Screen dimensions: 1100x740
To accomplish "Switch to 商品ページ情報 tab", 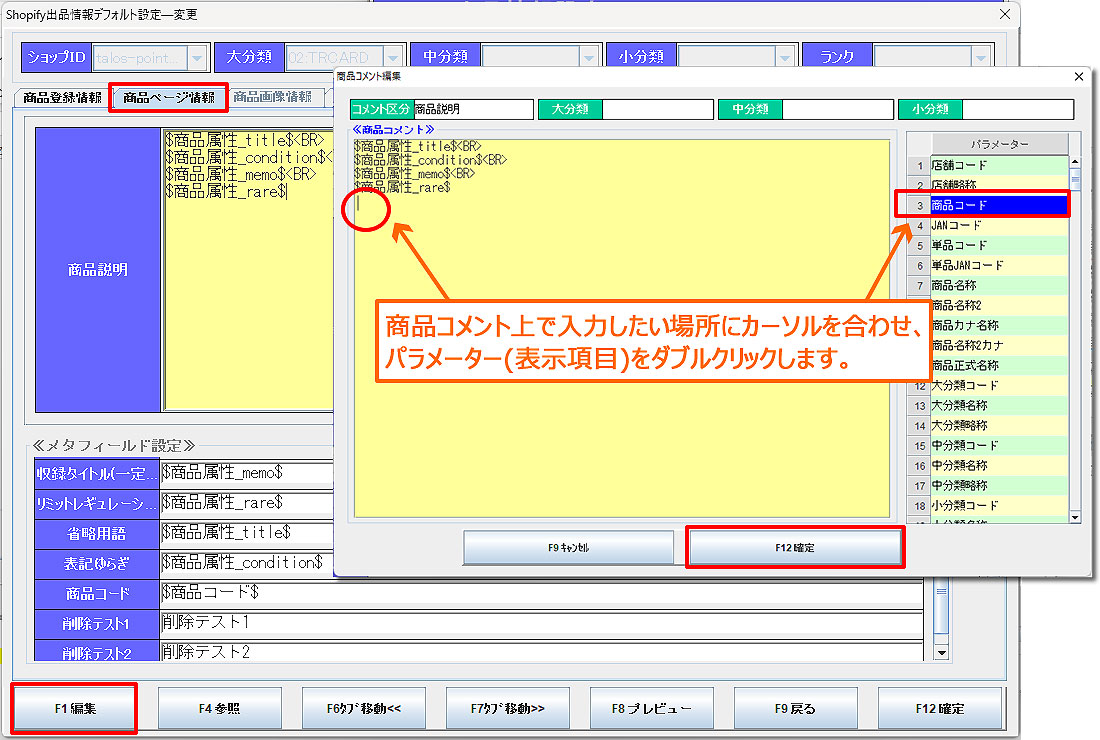I will pyautogui.click(x=168, y=97).
